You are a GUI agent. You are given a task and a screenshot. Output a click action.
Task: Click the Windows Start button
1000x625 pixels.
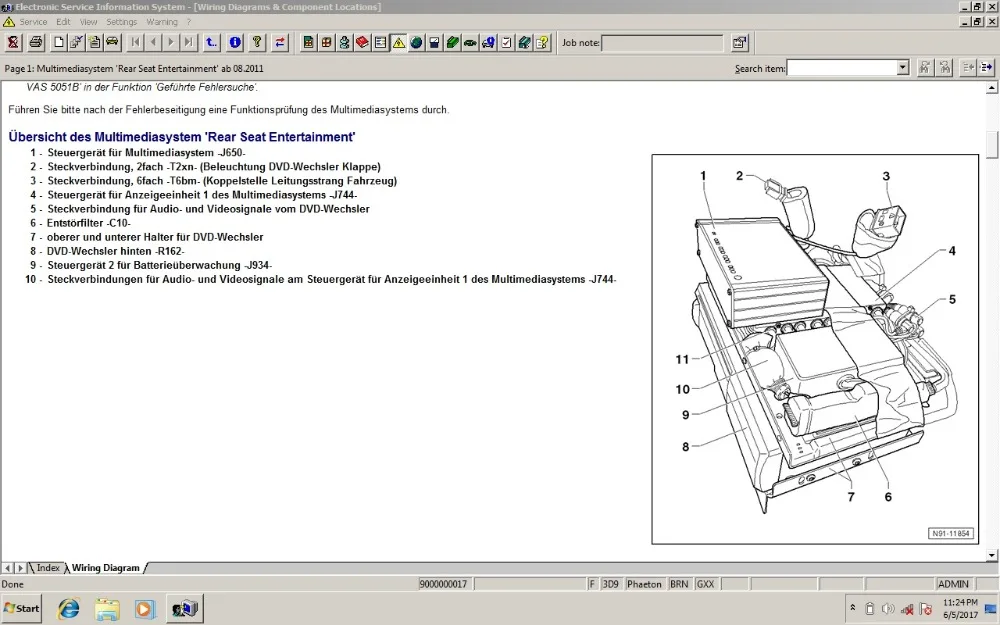coord(22,608)
